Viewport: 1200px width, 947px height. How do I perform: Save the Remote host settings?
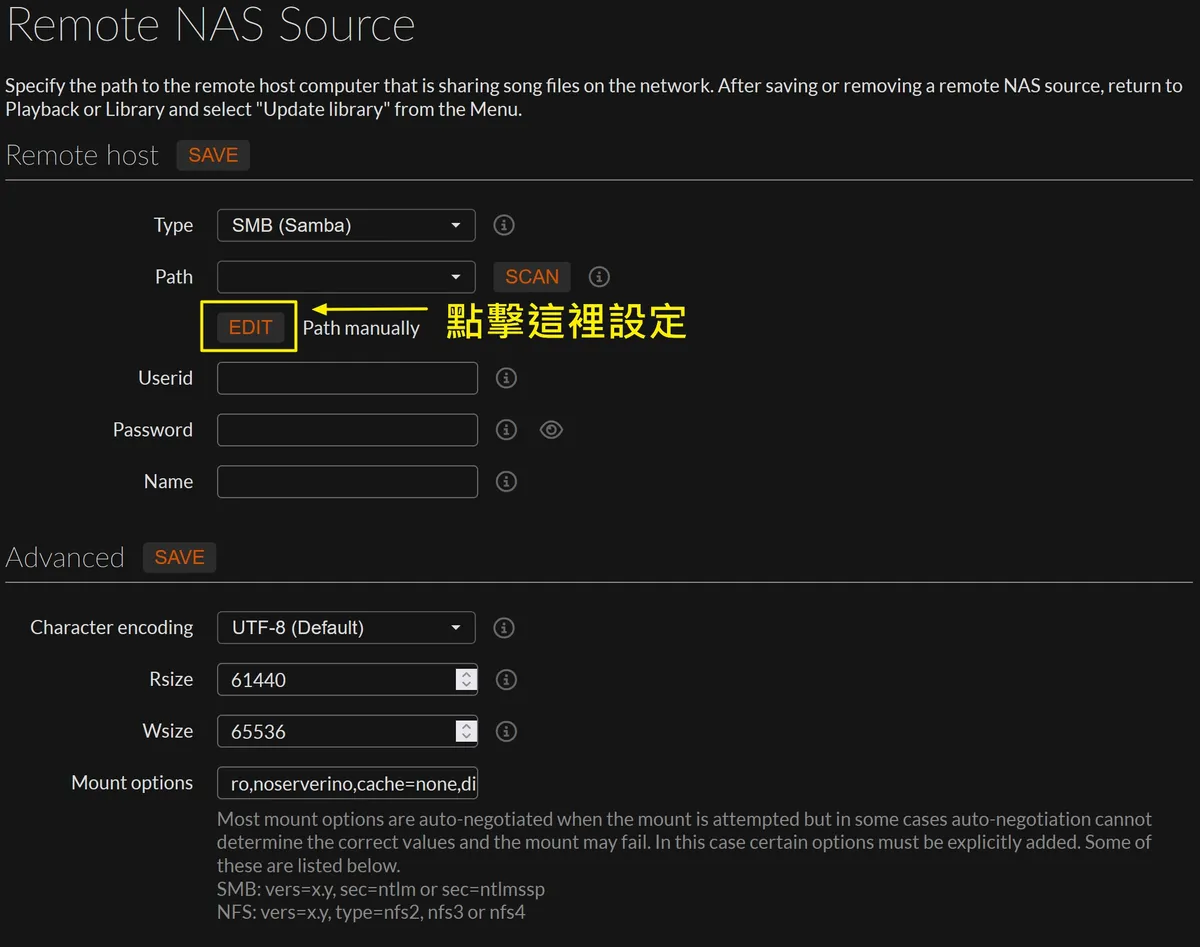(x=213, y=155)
